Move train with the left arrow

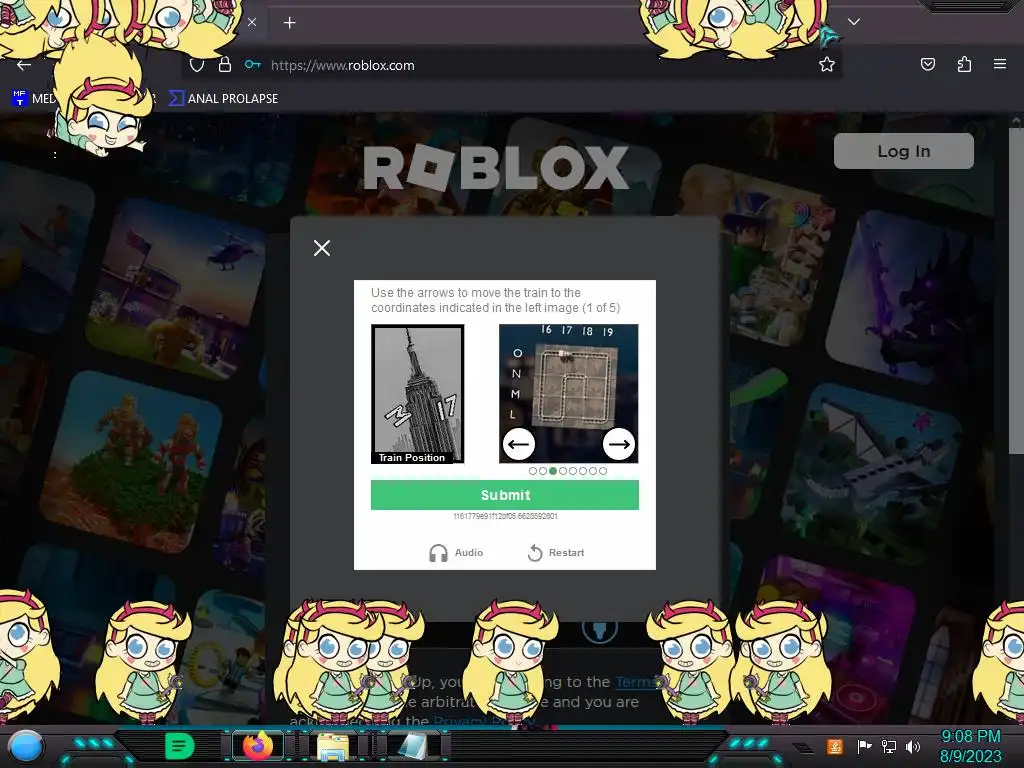pyautogui.click(x=519, y=444)
